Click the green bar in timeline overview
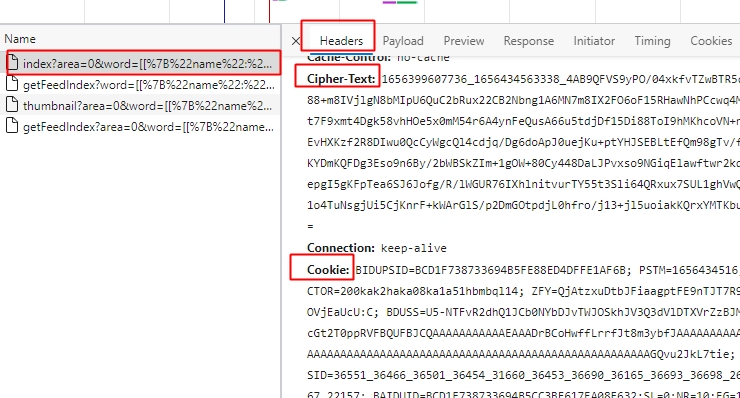Image resolution: width=740 pixels, height=398 pixels. click(407, 2)
